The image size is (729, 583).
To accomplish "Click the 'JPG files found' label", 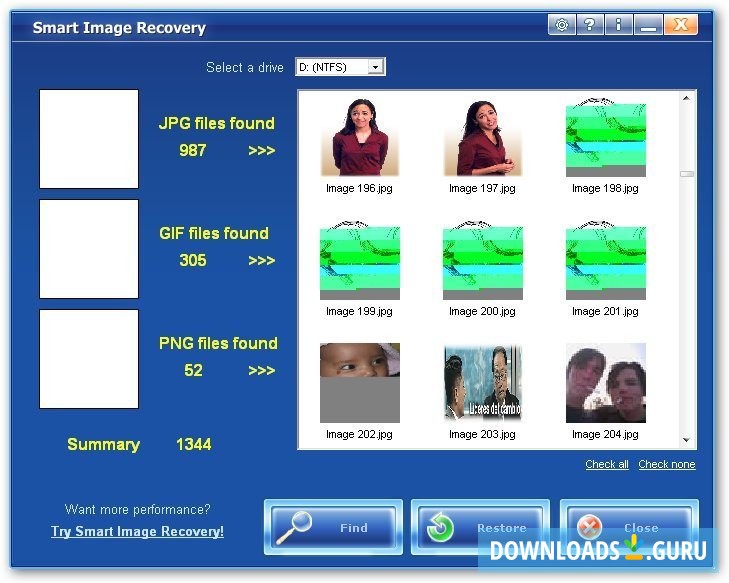I will click(217, 123).
